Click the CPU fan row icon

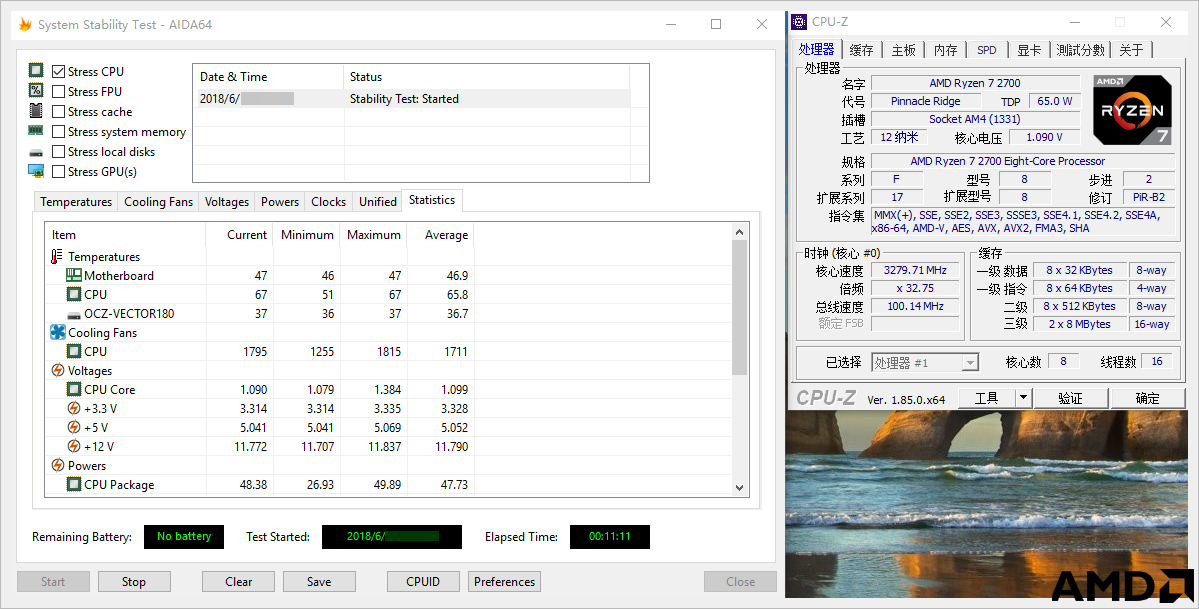(73, 351)
